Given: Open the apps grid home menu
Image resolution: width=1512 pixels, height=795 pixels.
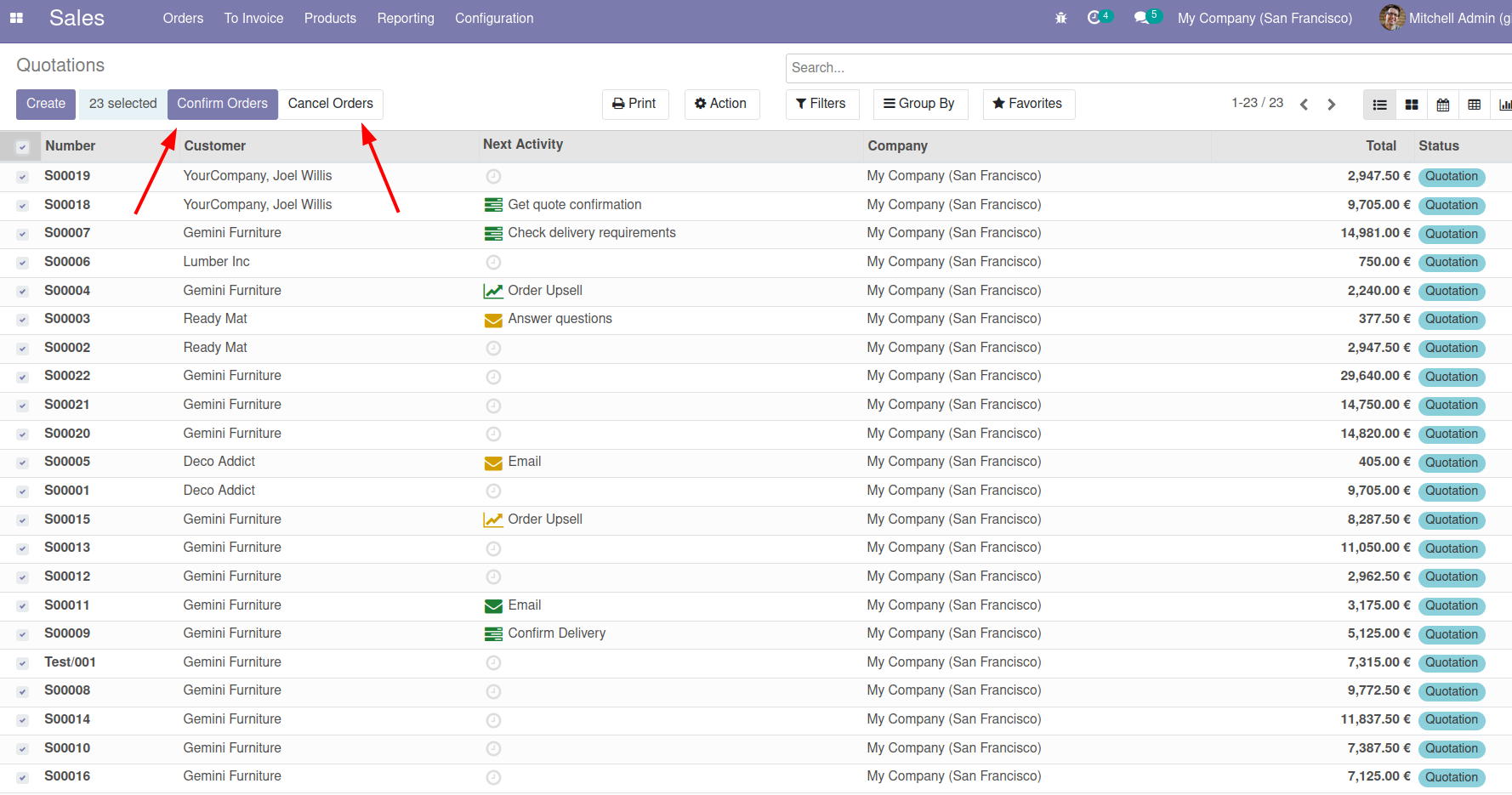Looking at the screenshot, I should 16,18.
